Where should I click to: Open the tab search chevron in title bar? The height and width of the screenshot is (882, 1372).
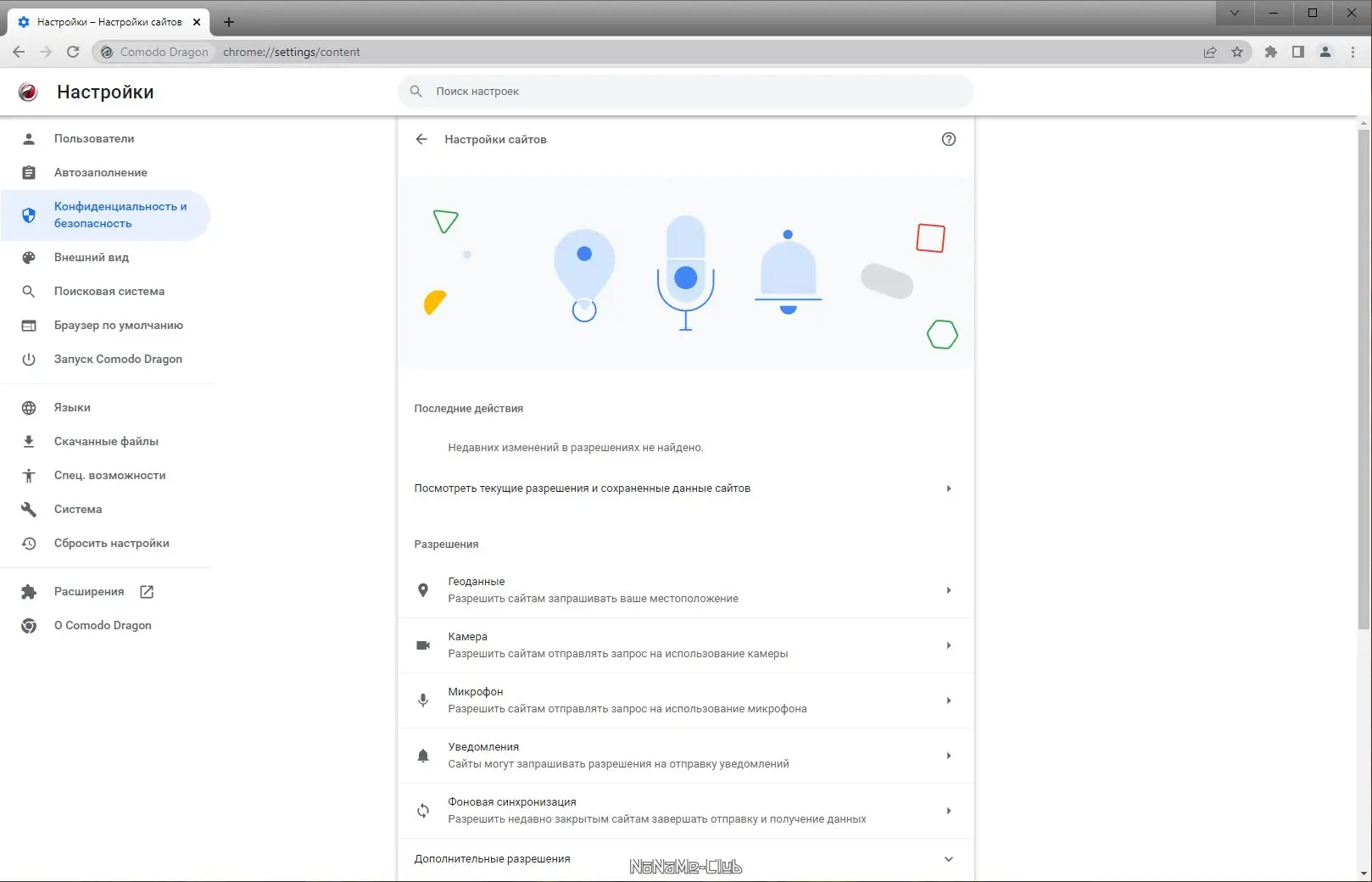(1235, 13)
